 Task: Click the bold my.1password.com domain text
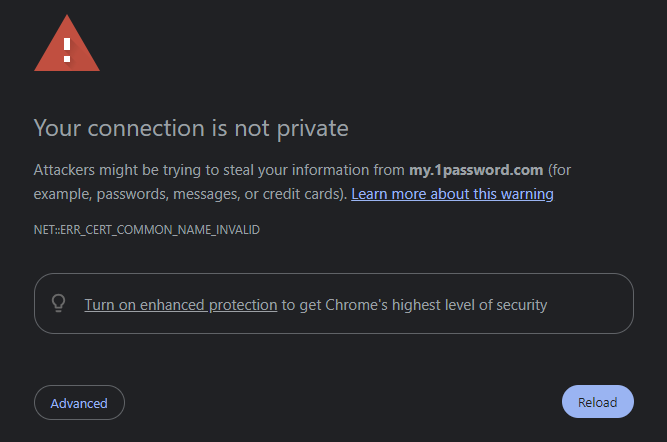[x=476, y=170]
